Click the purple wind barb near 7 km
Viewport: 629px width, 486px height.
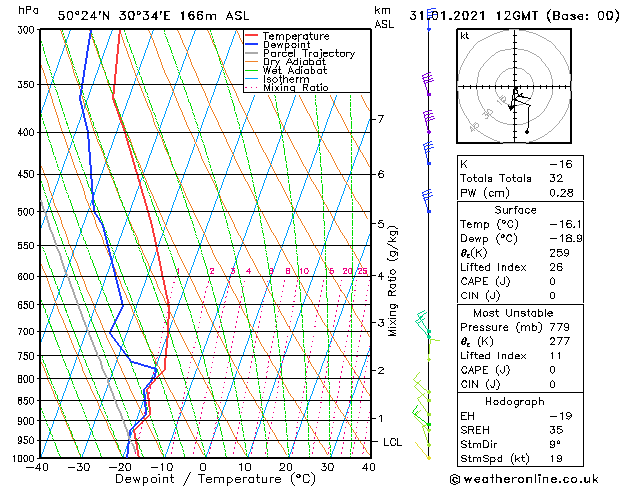point(428,121)
